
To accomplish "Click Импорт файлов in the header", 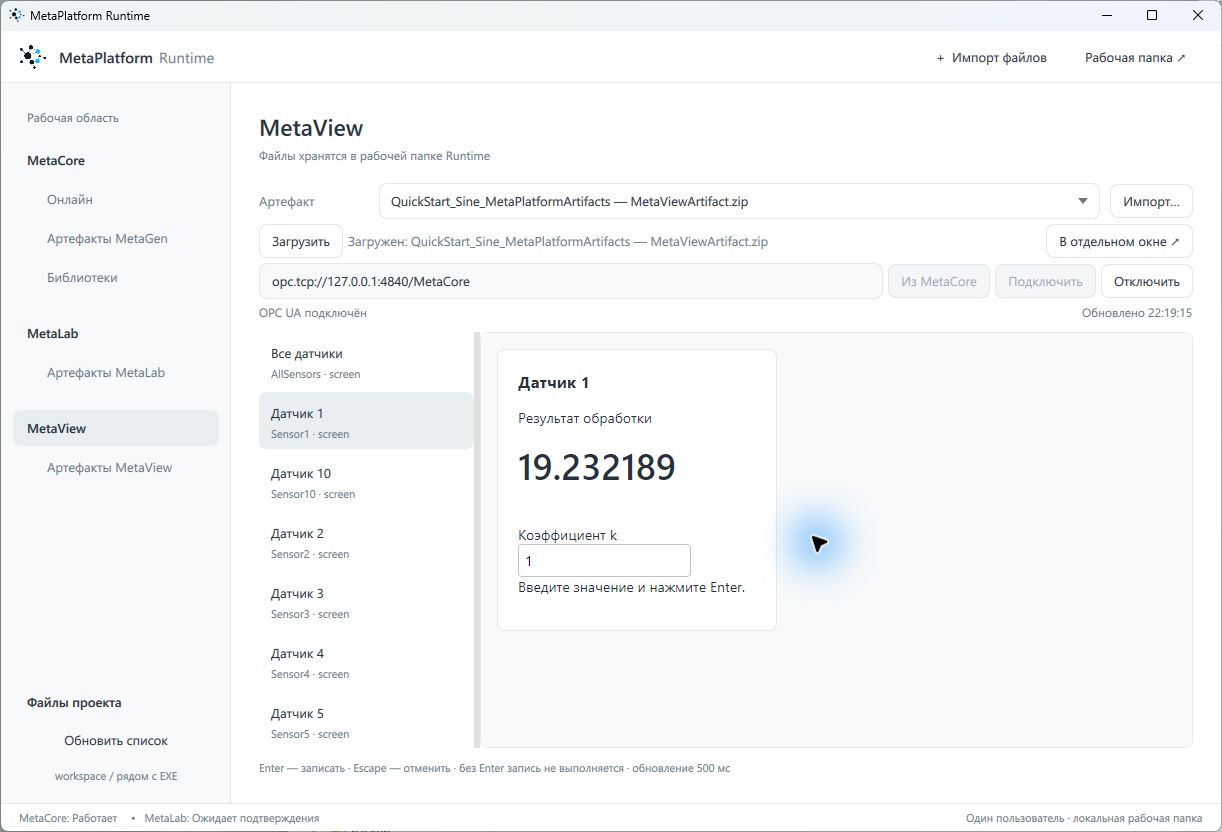I will [x=991, y=58].
